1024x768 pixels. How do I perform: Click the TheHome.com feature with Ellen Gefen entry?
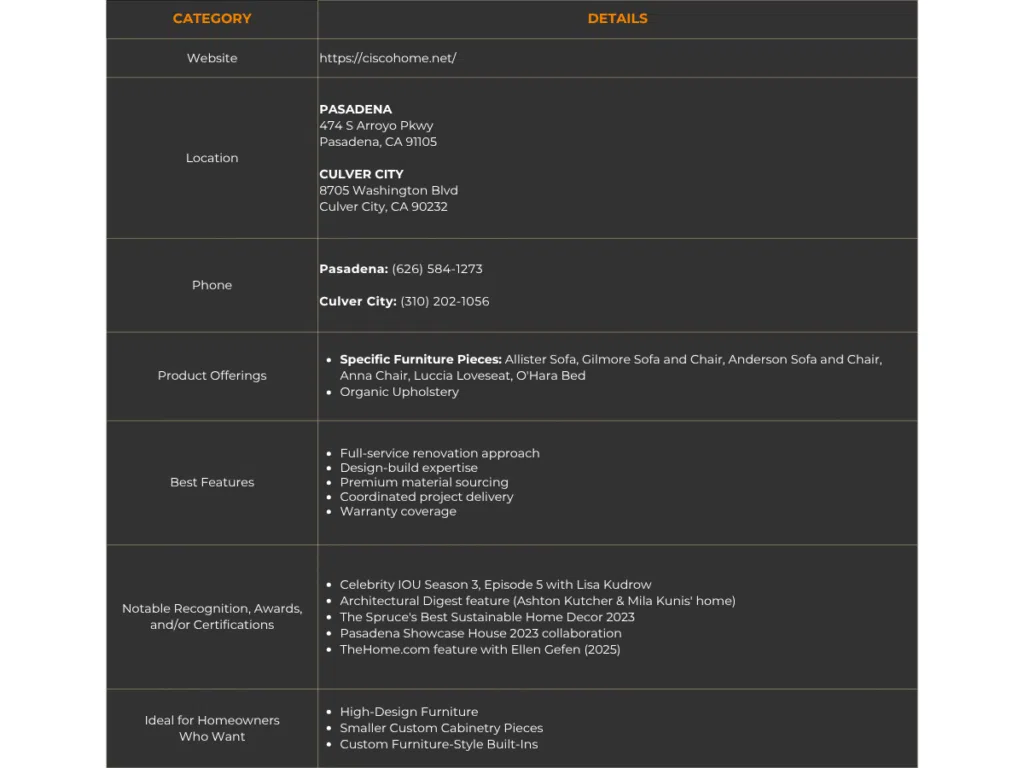[480, 649]
